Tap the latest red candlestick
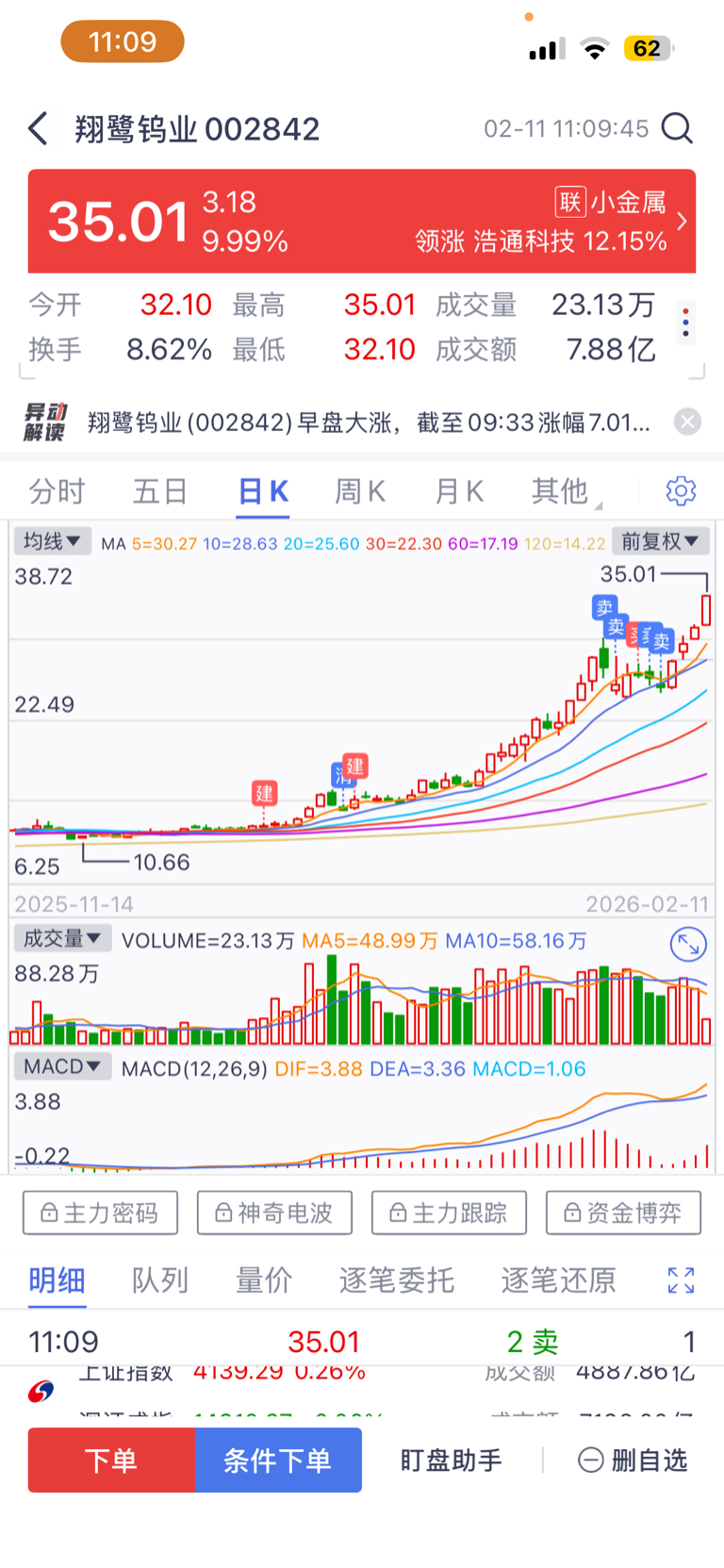This screenshot has width=724, height=1568. tap(706, 609)
